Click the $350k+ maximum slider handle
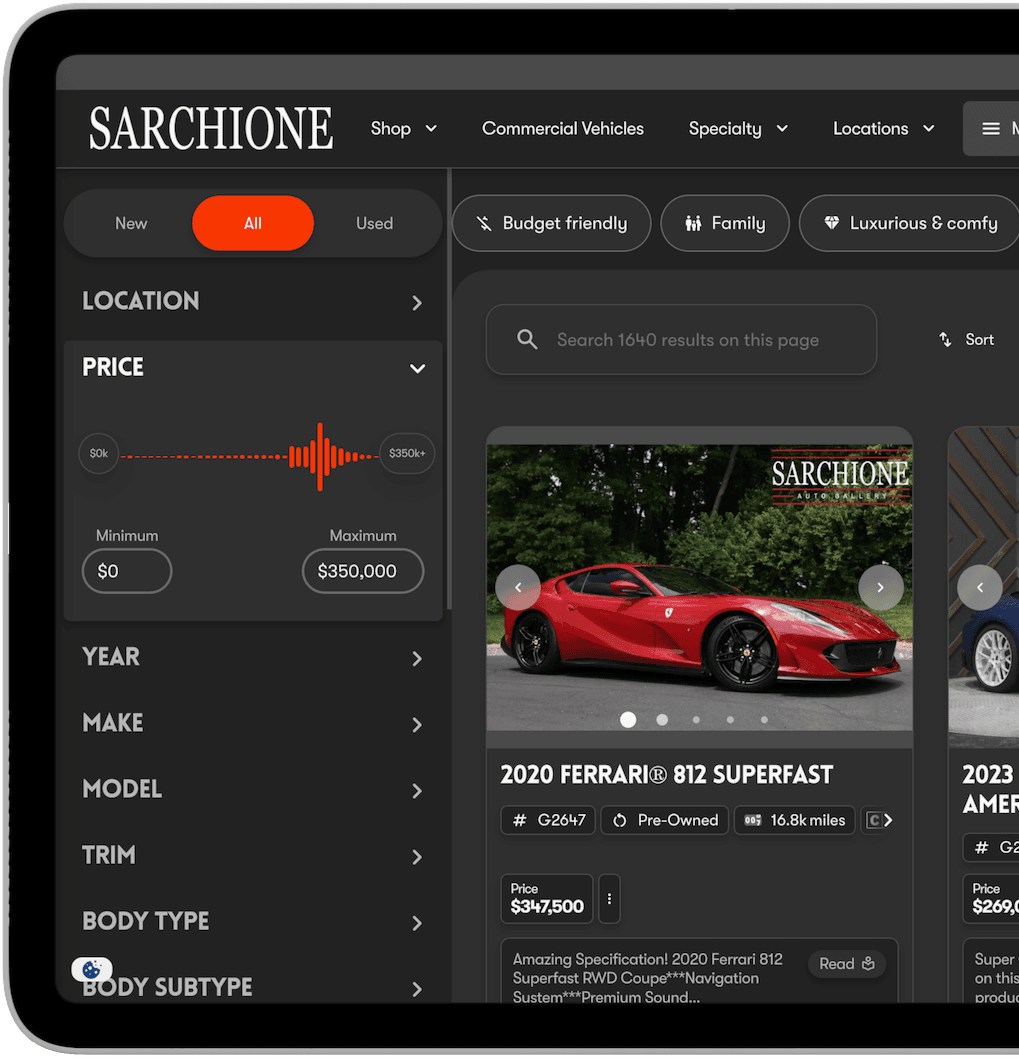Image resolution: width=1019 pixels, height=1060 pixels. [x=407, y=453]
